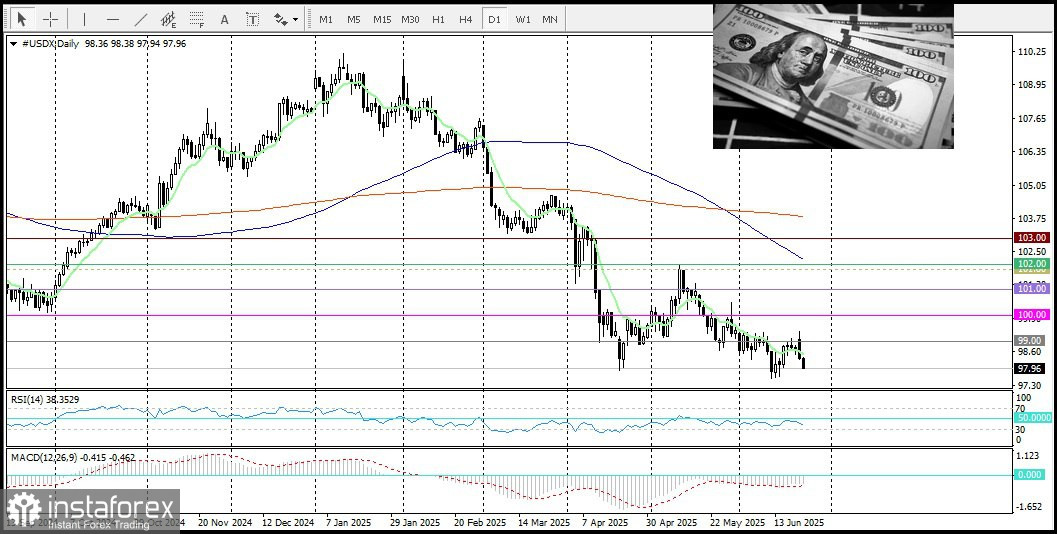
Task: Select the cursor arrow tool
Action: click(22, 19)
